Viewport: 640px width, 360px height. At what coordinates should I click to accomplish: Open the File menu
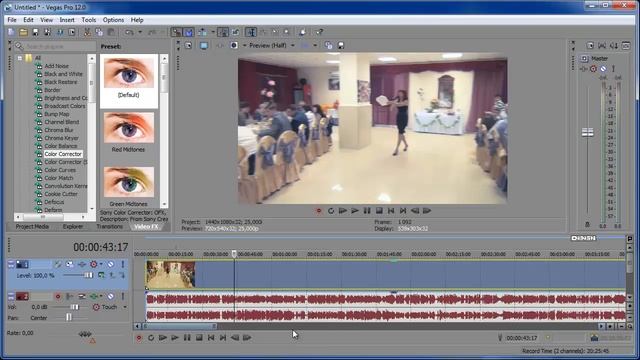12,20
